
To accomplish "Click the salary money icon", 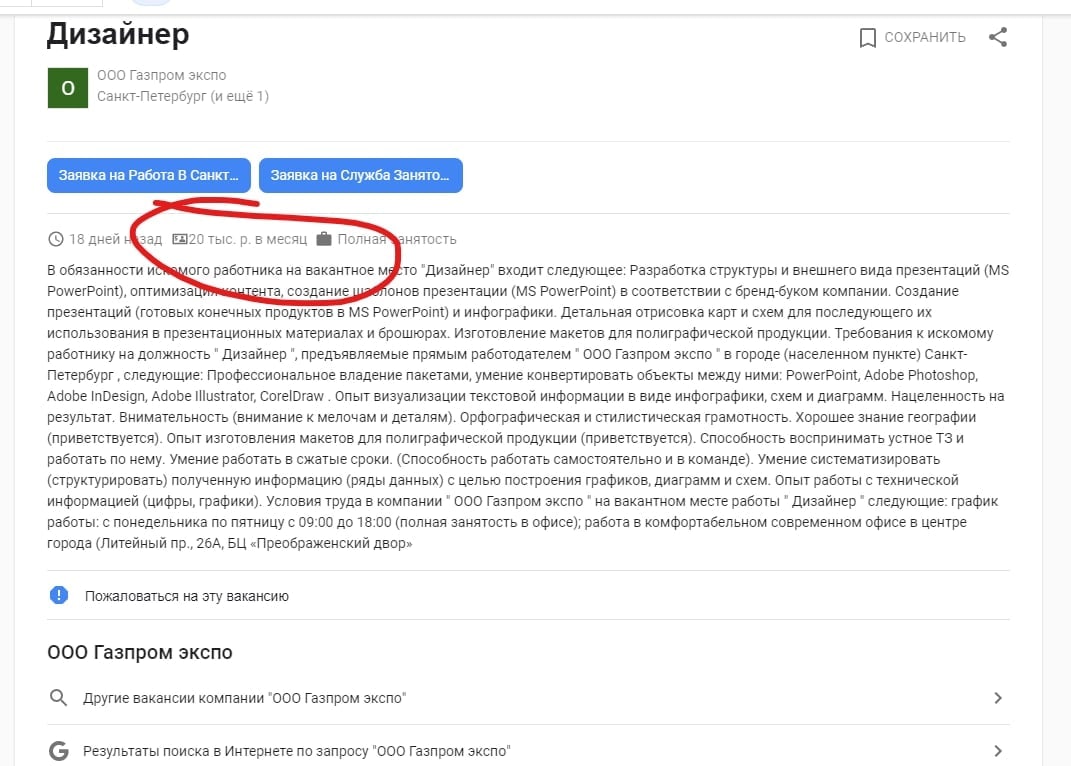I will click(180, 239).
